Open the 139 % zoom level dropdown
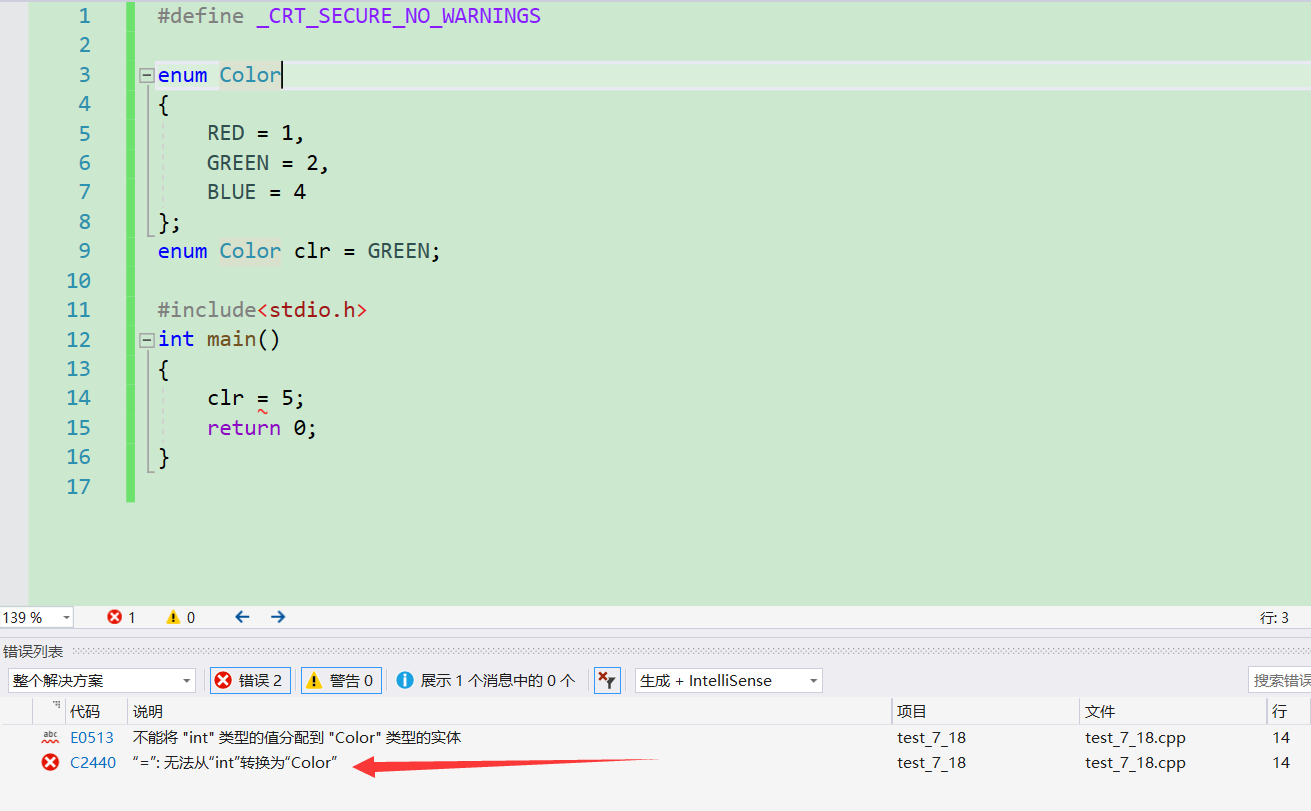 (66, 618)
